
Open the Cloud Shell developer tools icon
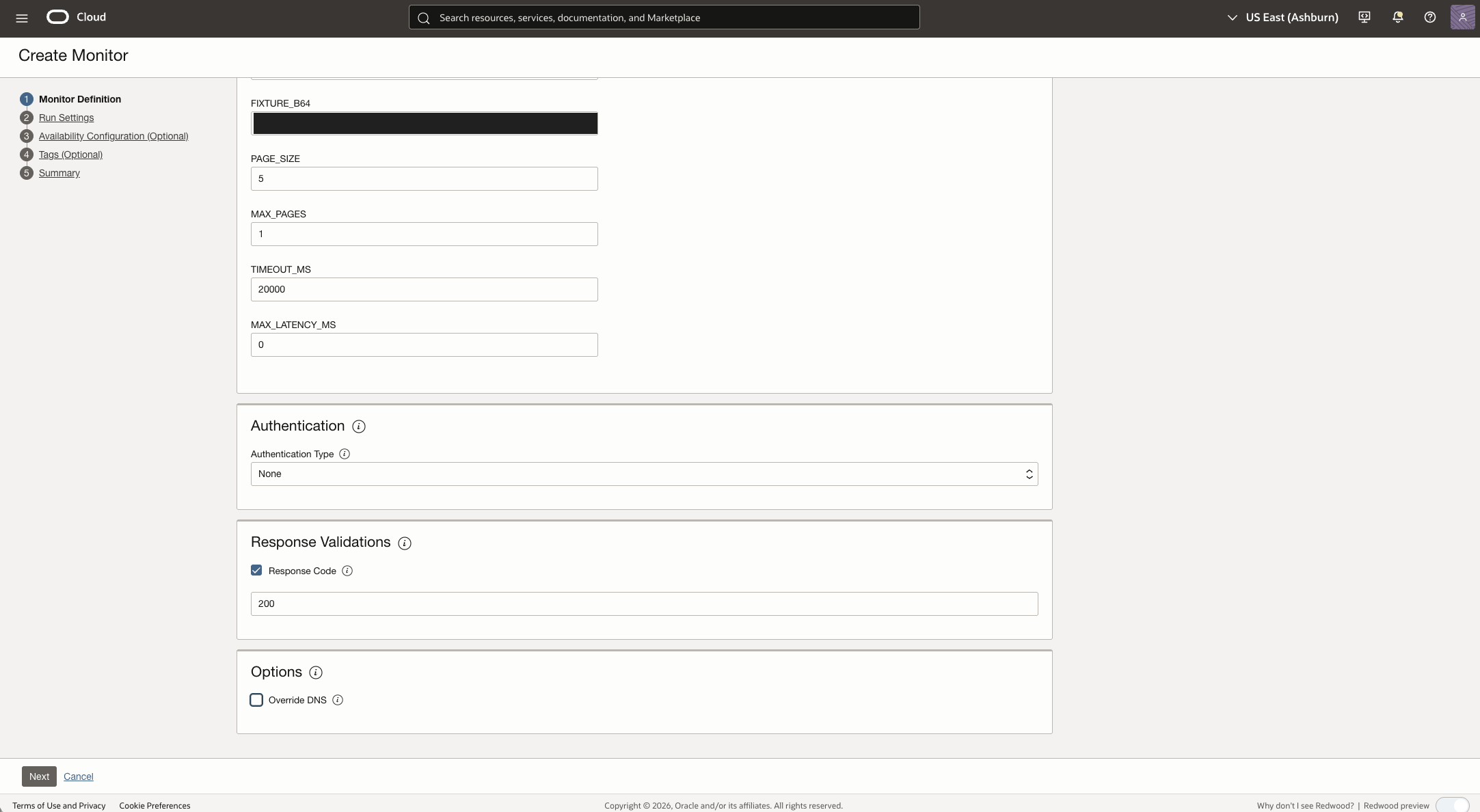point(1364,18)
